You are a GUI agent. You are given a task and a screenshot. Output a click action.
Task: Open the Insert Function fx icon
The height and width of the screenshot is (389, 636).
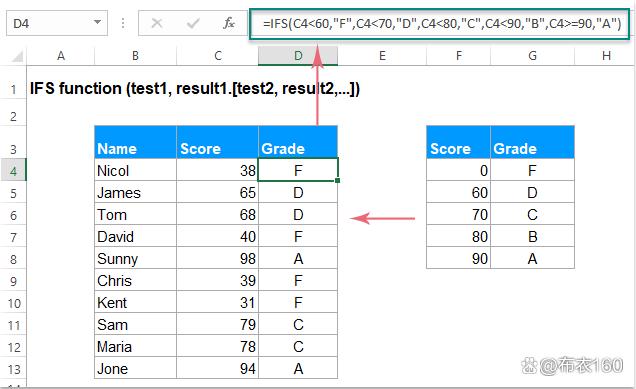229,23
